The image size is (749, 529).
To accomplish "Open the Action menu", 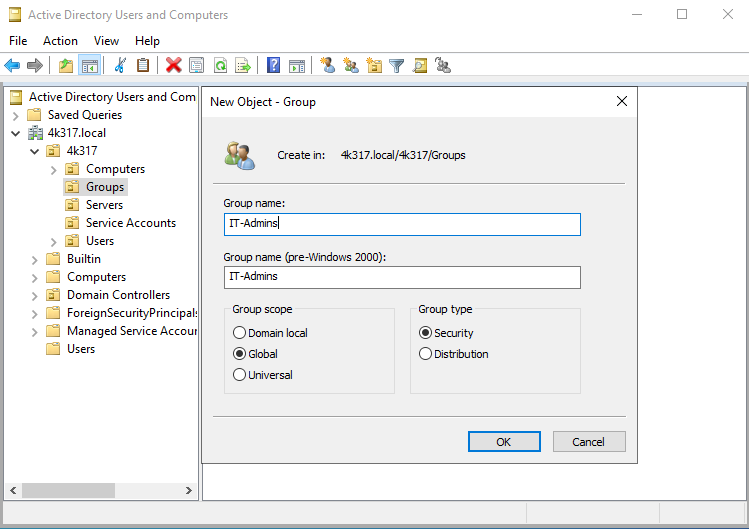I will 60,41.
